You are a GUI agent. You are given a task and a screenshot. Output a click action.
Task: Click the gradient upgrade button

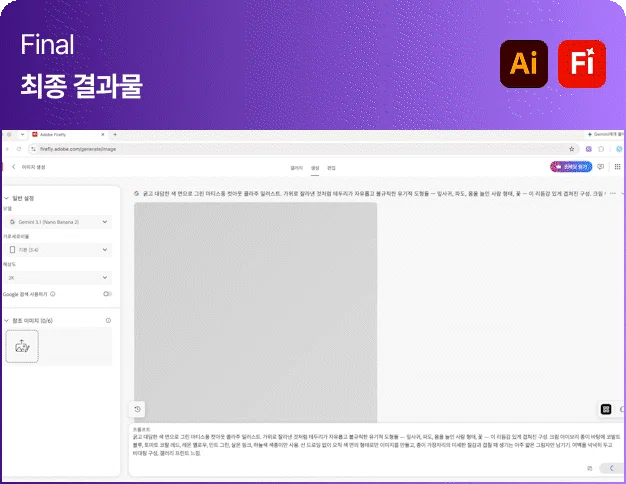point(571,167)
